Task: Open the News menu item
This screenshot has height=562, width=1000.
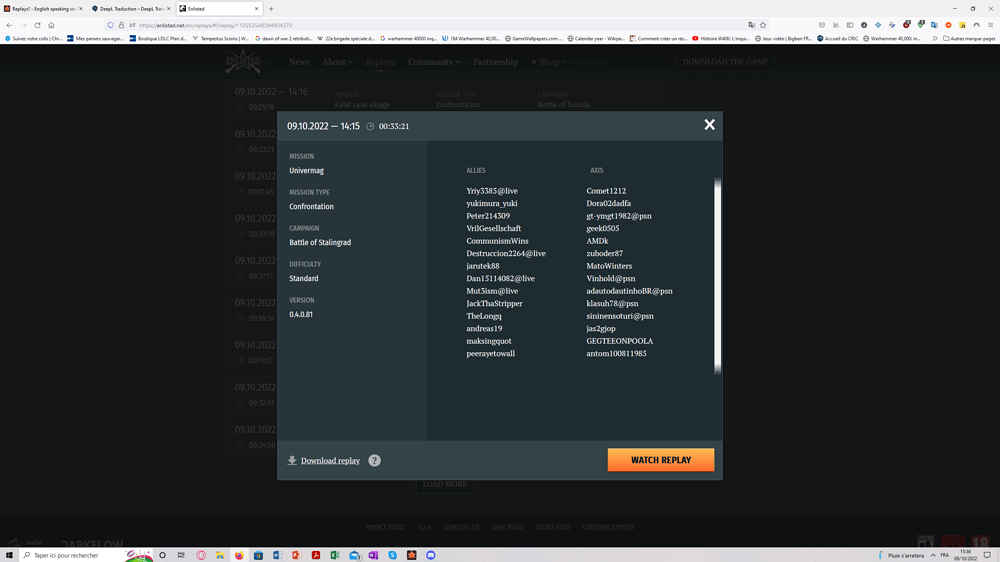Action: point(299,62)
